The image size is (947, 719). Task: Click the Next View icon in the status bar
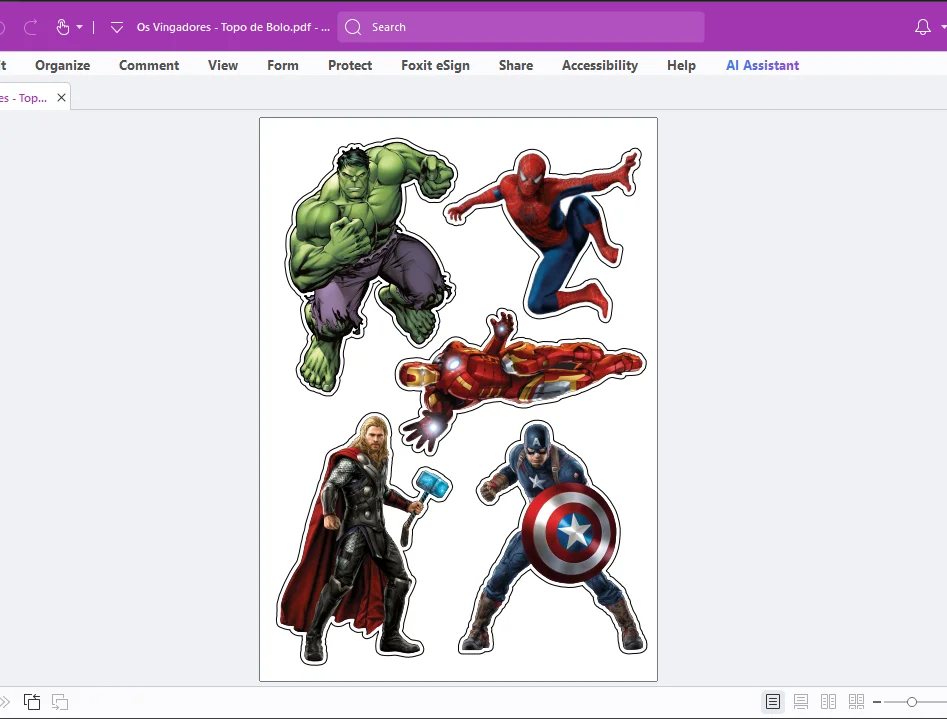point(60,701)
